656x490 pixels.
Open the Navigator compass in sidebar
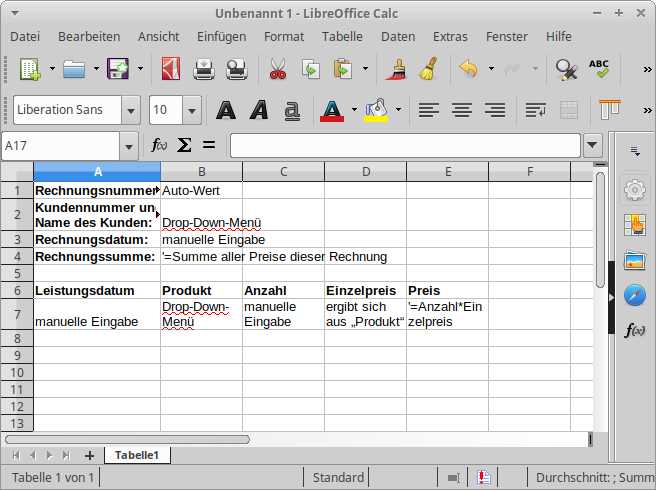pos(634,295)
